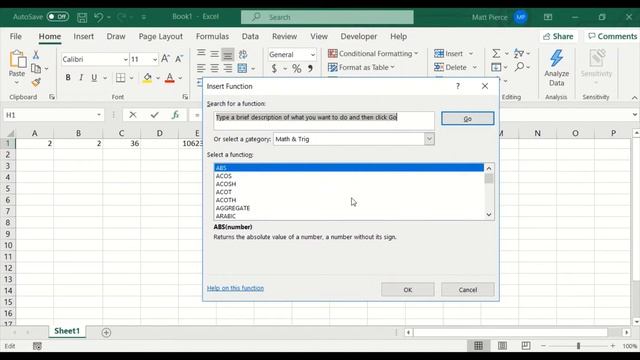Click the function list scroll down arrow
Screen dimensions: 640x360
pyautogui.click(x=489, y=215)
